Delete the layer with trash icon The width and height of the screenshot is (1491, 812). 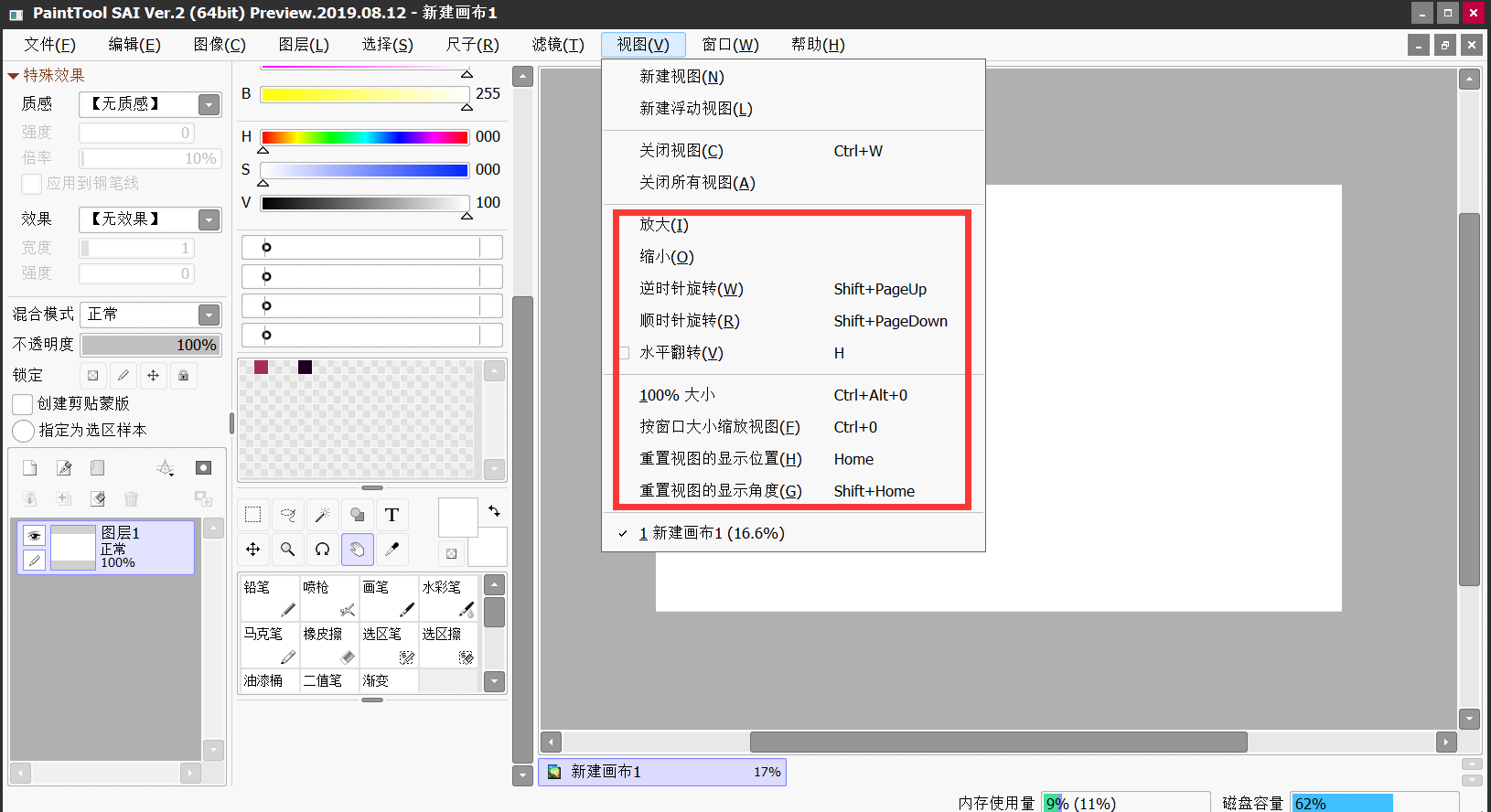click(x=132, y=498)
